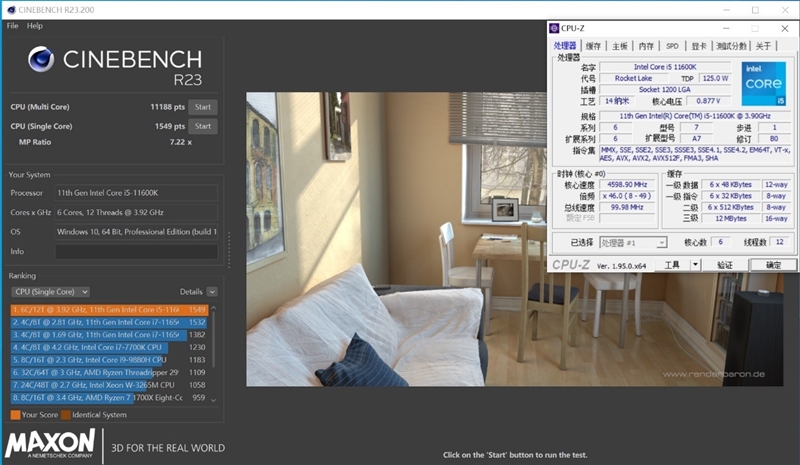The image size is (800, 465).
Task: Click the TDP 125.0 W value
Action: [x=715, y=78]
